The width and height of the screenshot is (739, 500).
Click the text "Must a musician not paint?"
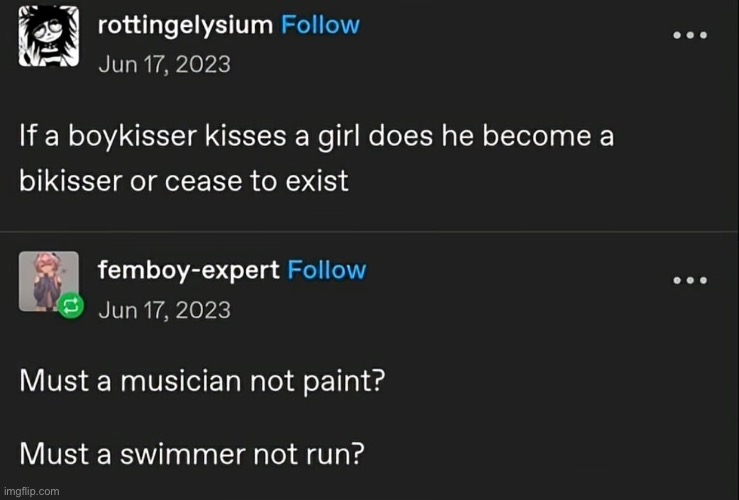pyautogui.click(x=203, y=381)
